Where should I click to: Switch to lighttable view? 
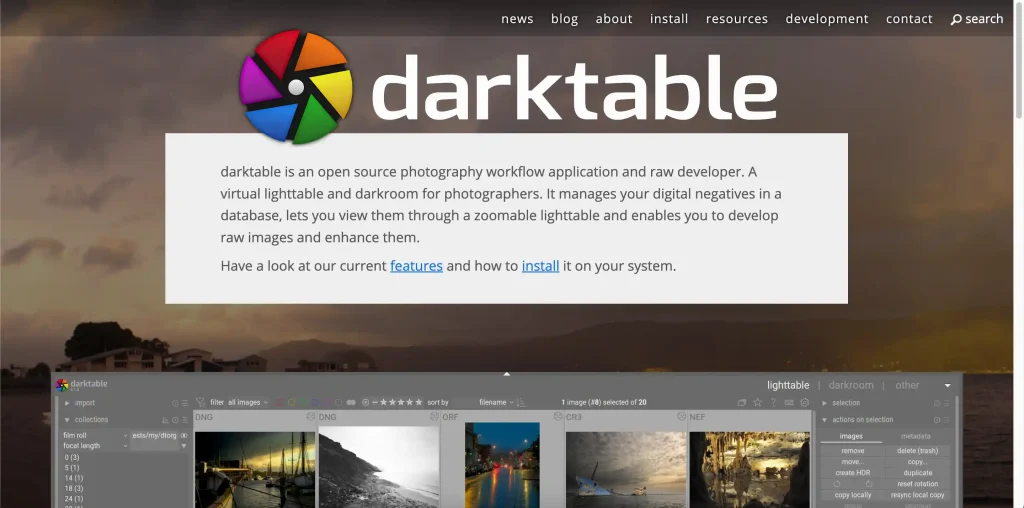pos(788,385)
